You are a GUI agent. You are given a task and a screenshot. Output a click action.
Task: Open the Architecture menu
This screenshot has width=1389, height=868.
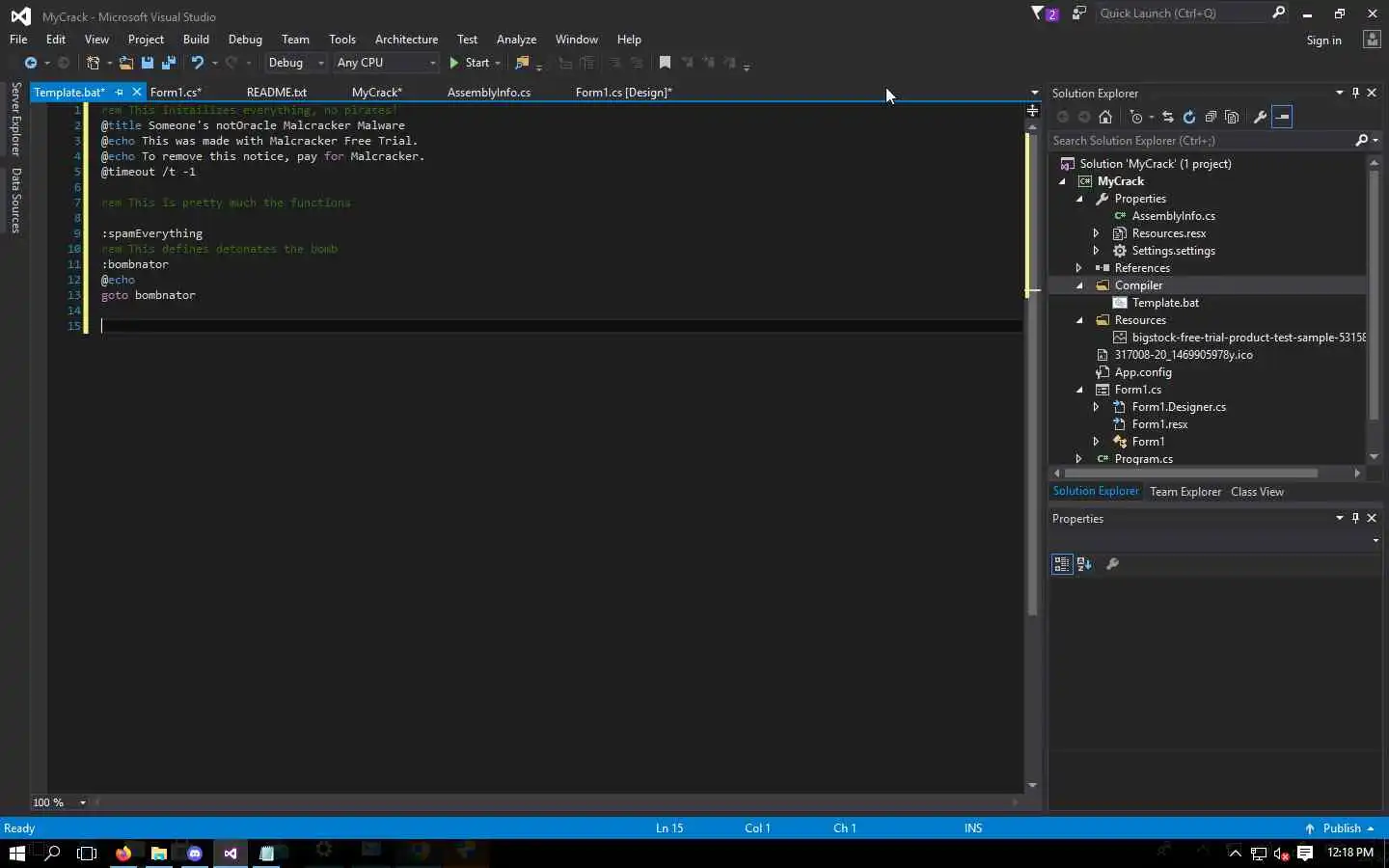pyautogui.click(x=406, y=40)
